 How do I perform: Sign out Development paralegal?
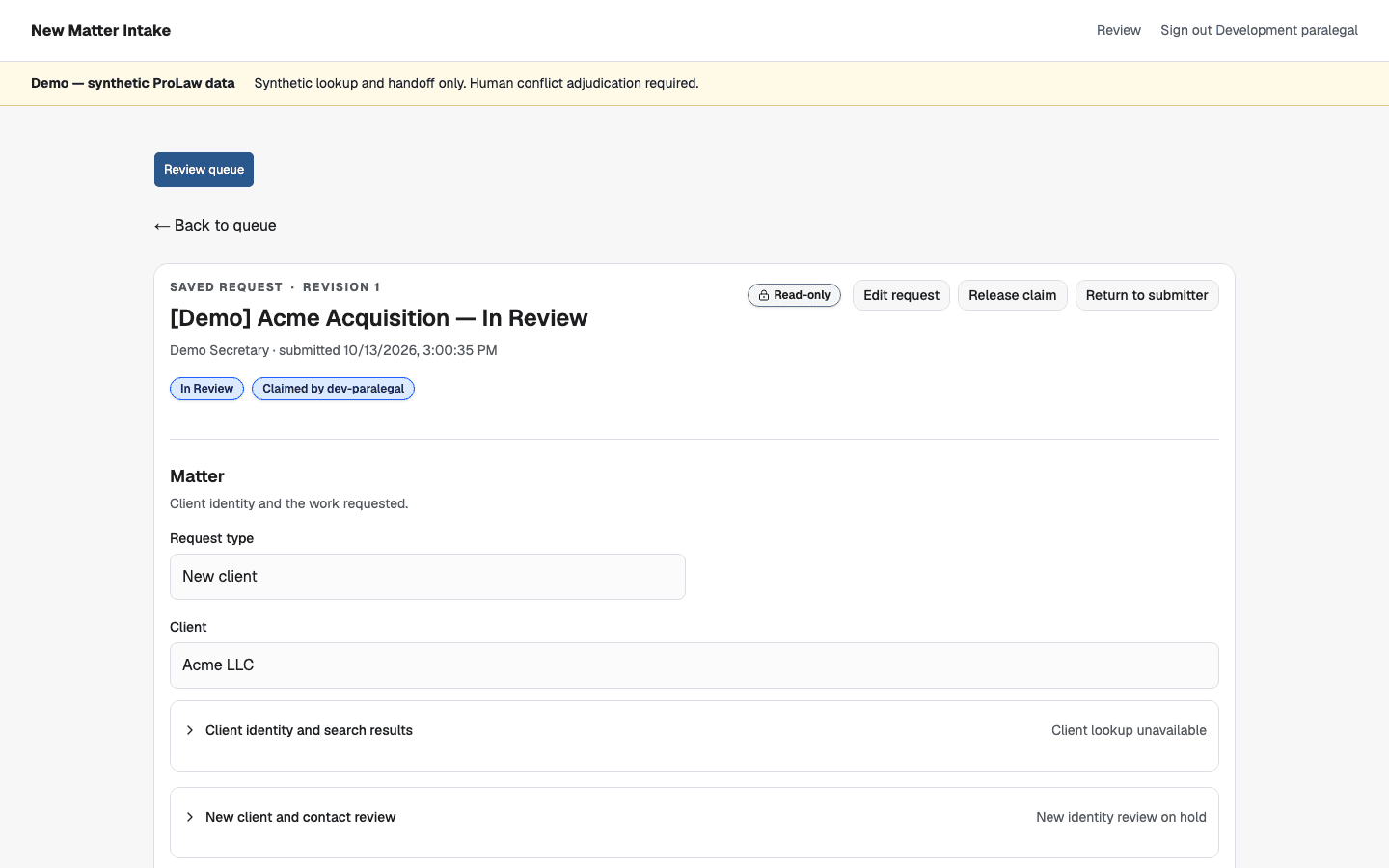[x=1259, y=30]
